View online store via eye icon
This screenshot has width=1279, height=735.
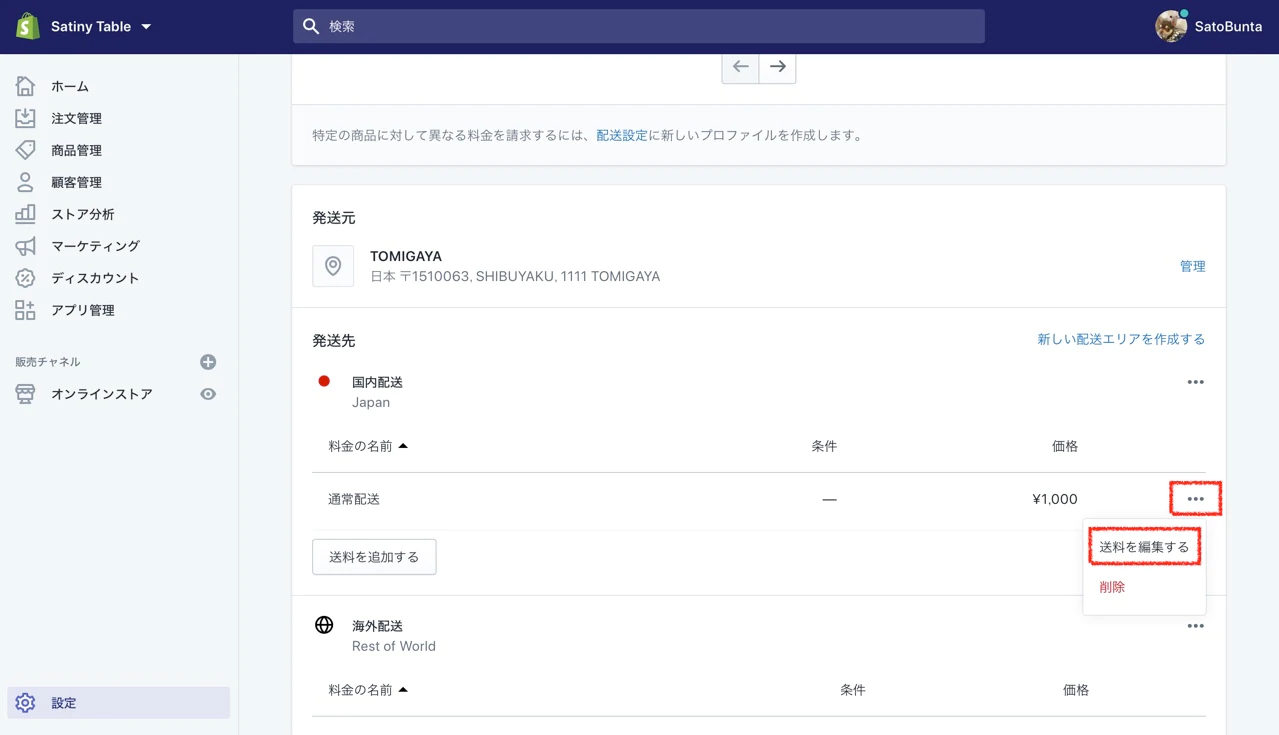pos(208,394)
